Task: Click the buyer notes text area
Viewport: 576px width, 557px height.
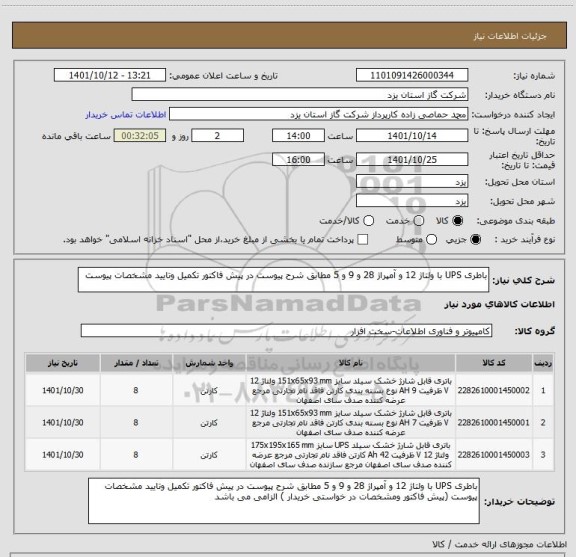Action: [x=284, y=501]
